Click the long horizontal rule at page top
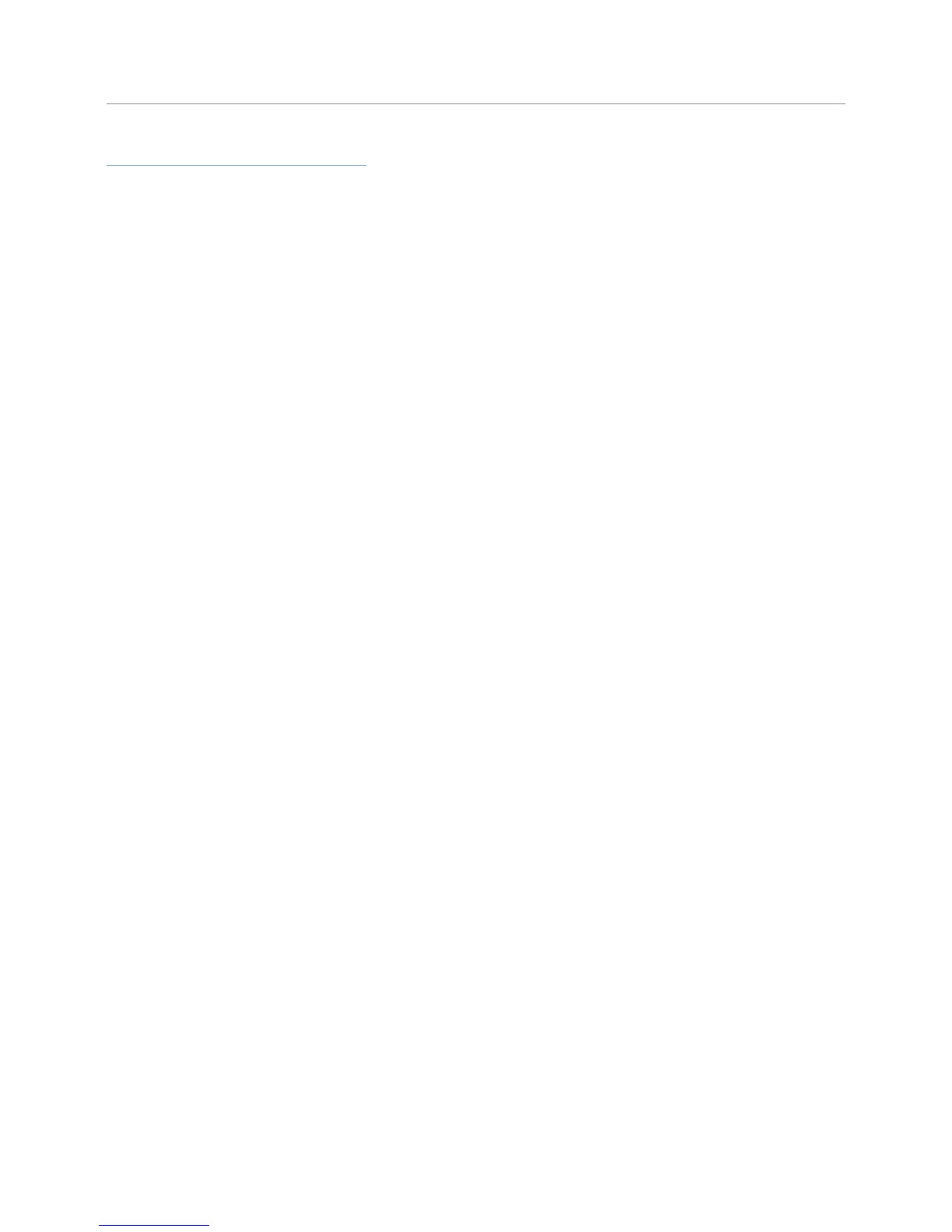The height and width of the screenshot is (1232, 952). pyautogui.click(x=475, y=103)
